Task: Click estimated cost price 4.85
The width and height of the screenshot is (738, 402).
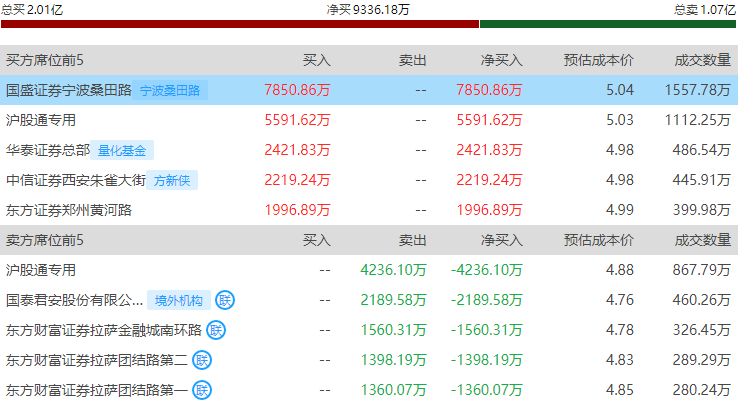Action: 620,390
